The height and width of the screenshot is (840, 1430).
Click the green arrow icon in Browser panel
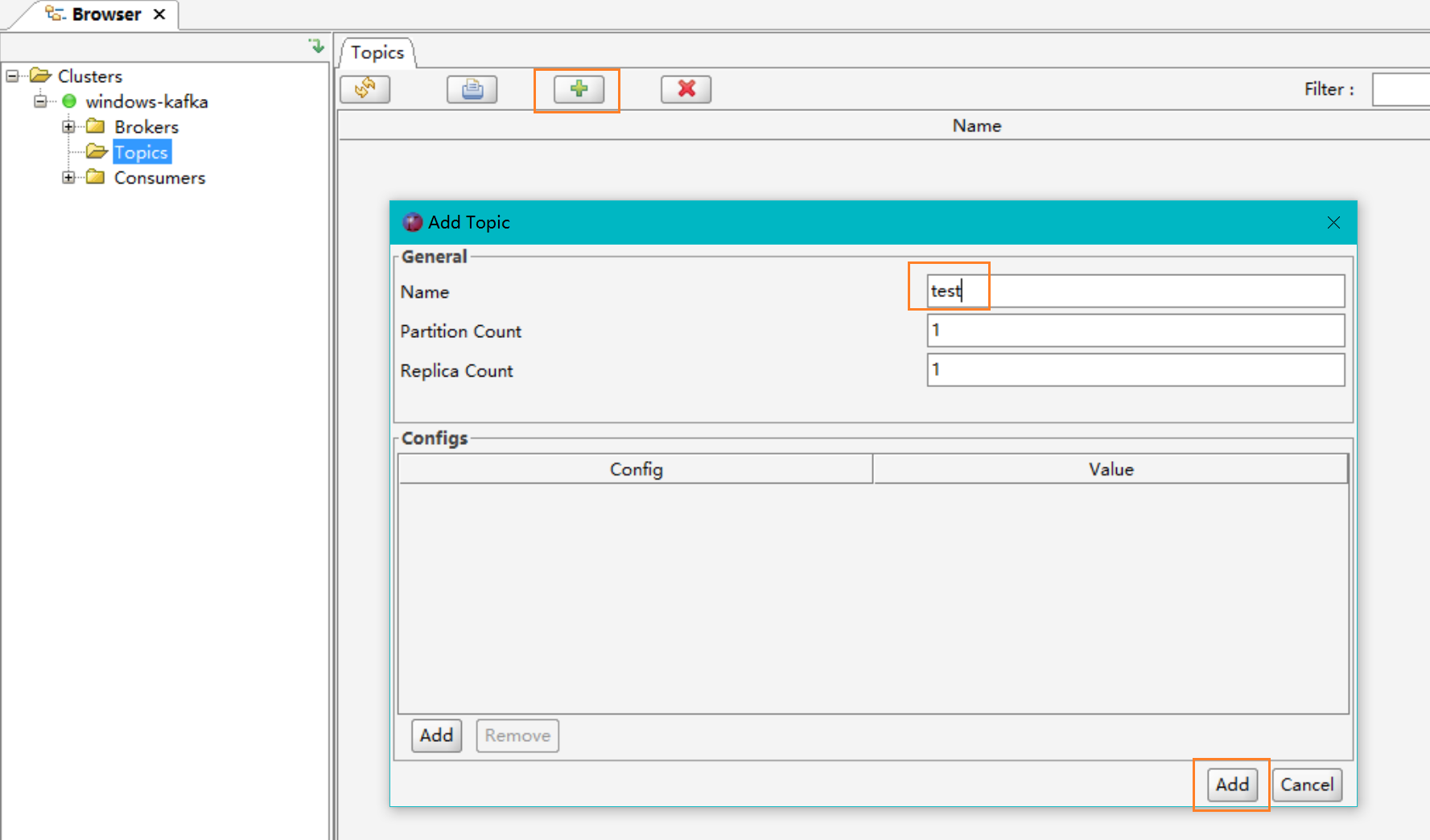316,47
